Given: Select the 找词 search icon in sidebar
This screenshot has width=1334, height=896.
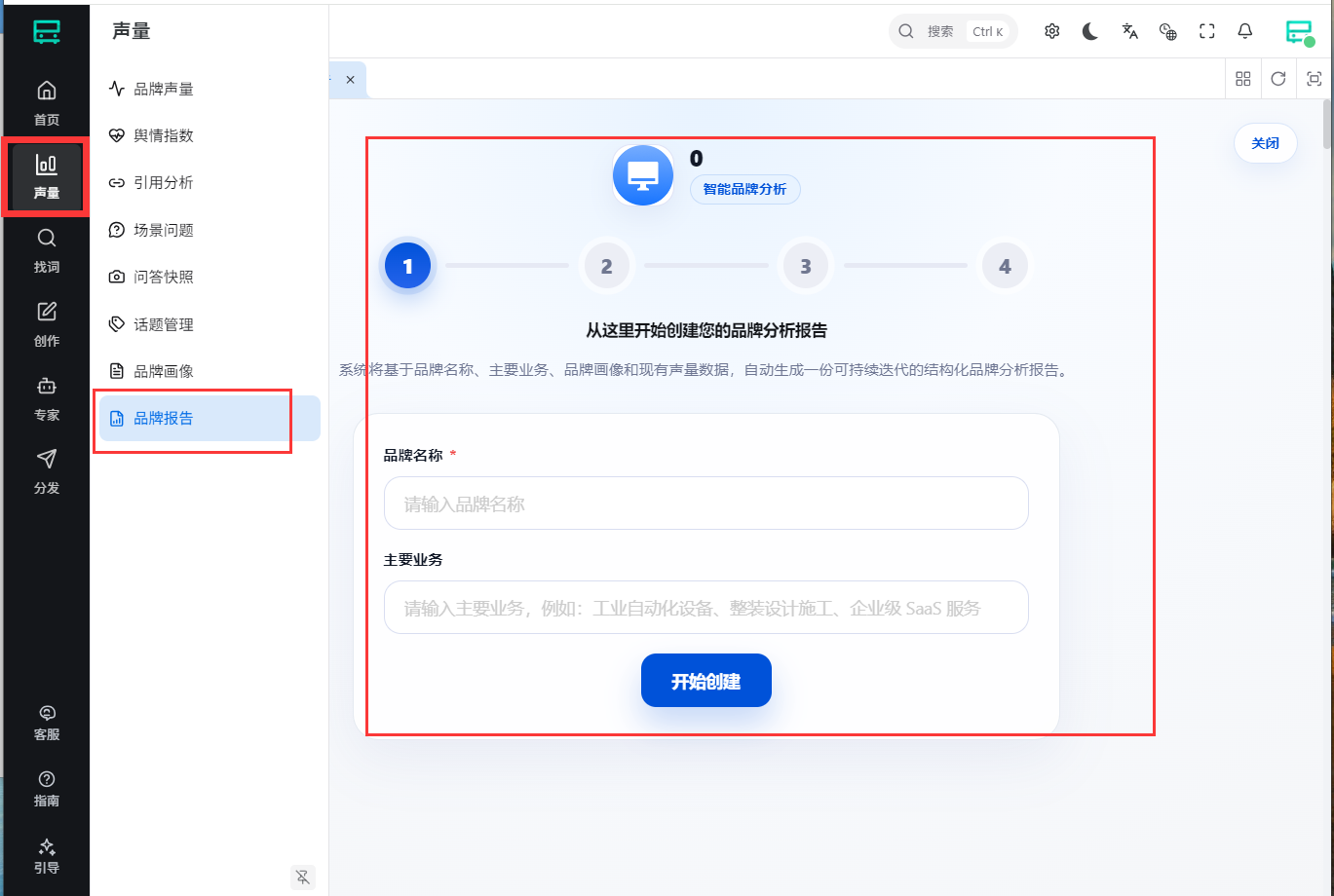Looking at the screenshot, I should 46,249.
